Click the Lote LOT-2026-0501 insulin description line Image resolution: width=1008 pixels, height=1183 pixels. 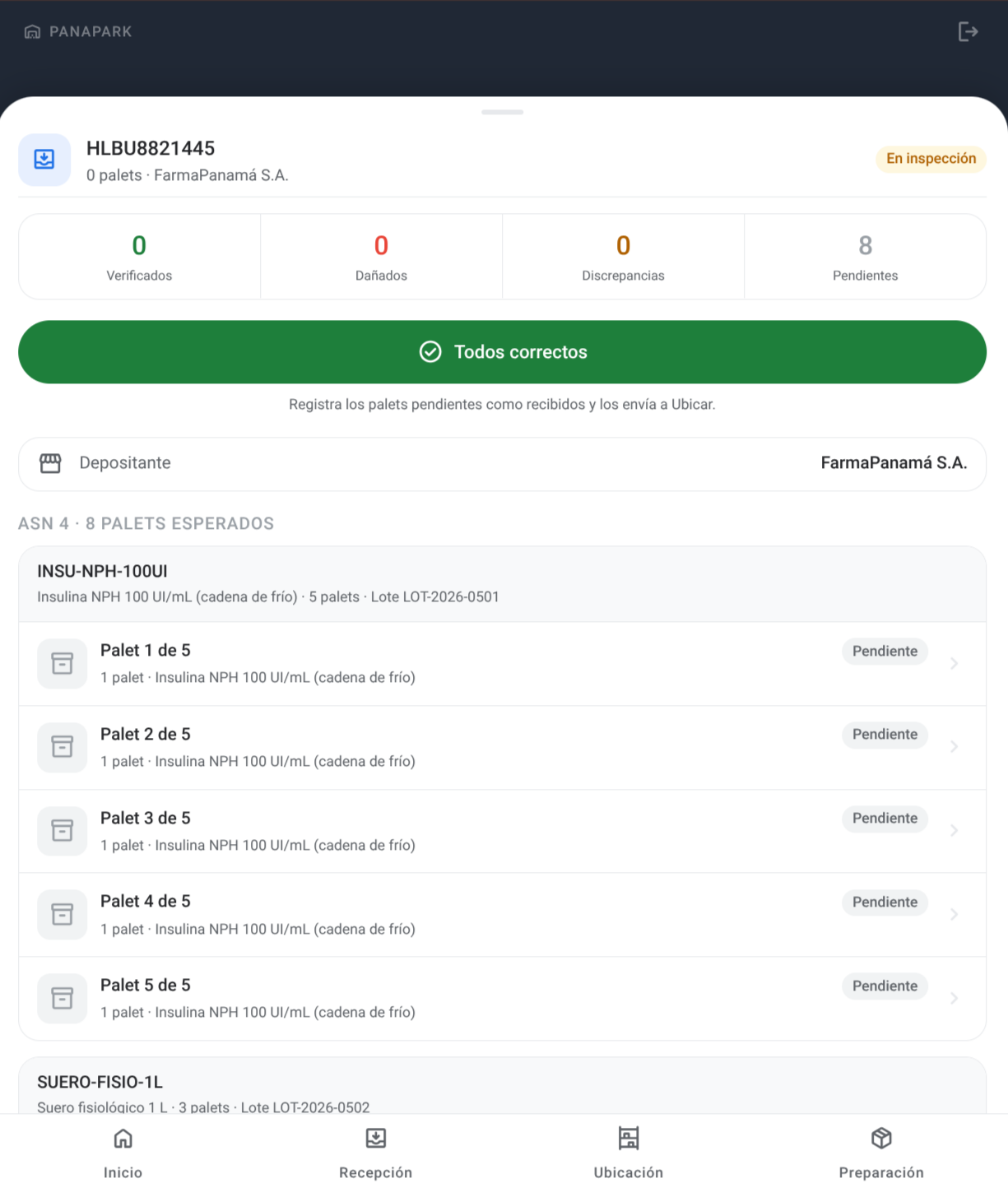(x=268, y=597)
